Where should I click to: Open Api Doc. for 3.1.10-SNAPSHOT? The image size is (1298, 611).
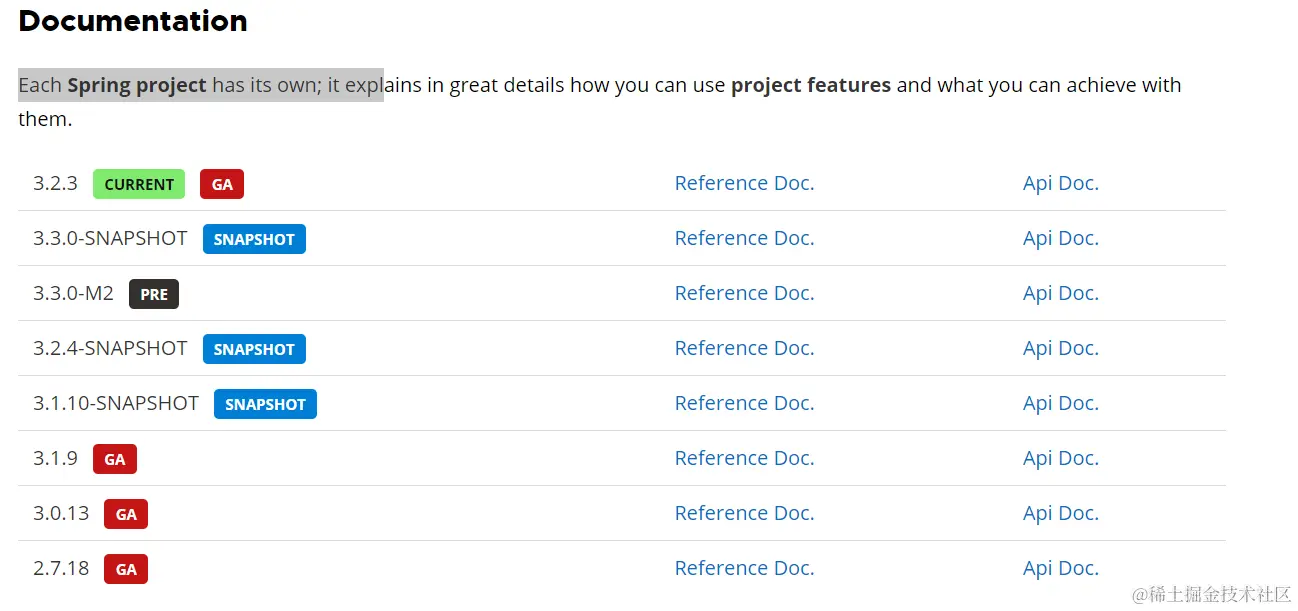(x=1060, y=403)
